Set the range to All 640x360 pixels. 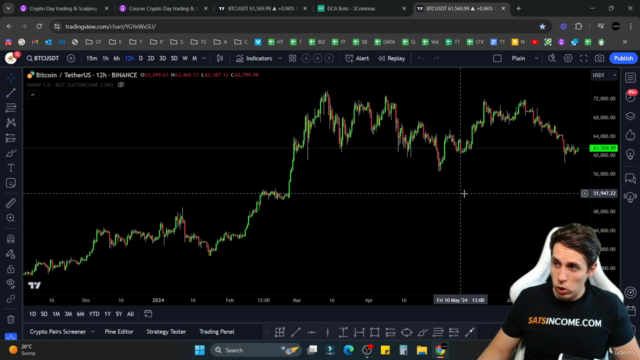[131, 314]
